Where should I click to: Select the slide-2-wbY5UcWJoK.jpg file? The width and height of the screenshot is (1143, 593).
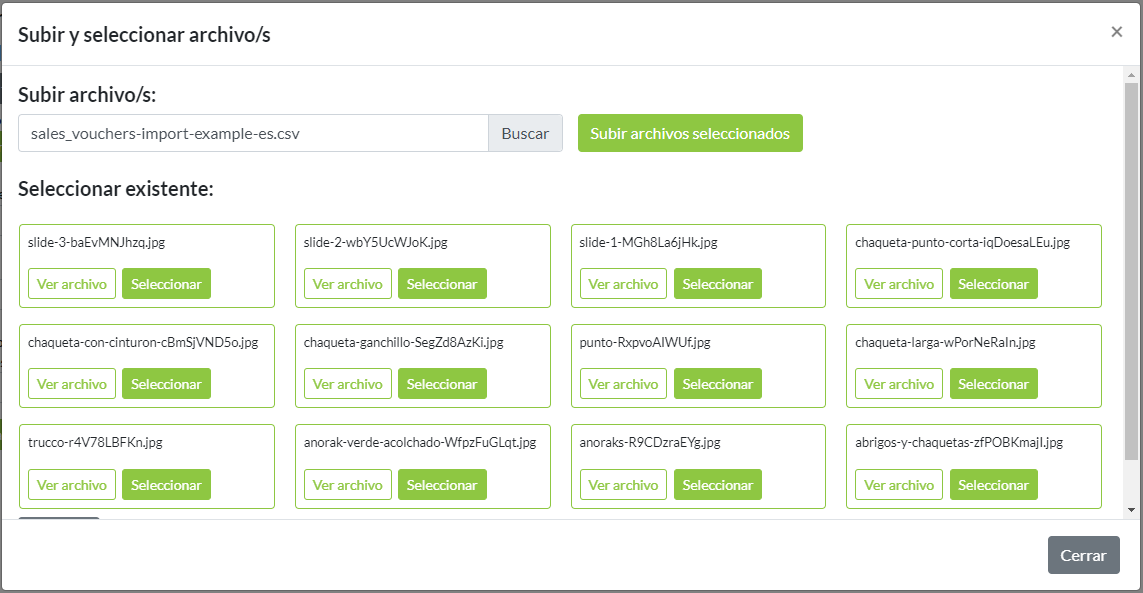click(x=442, y=284)
